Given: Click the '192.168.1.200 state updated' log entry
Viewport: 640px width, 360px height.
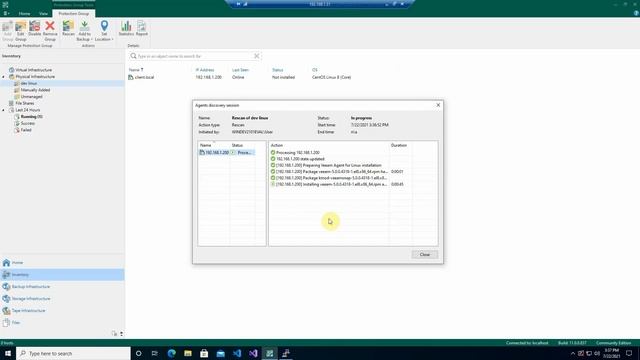Looking at the screenshot, I should (300, 159).
